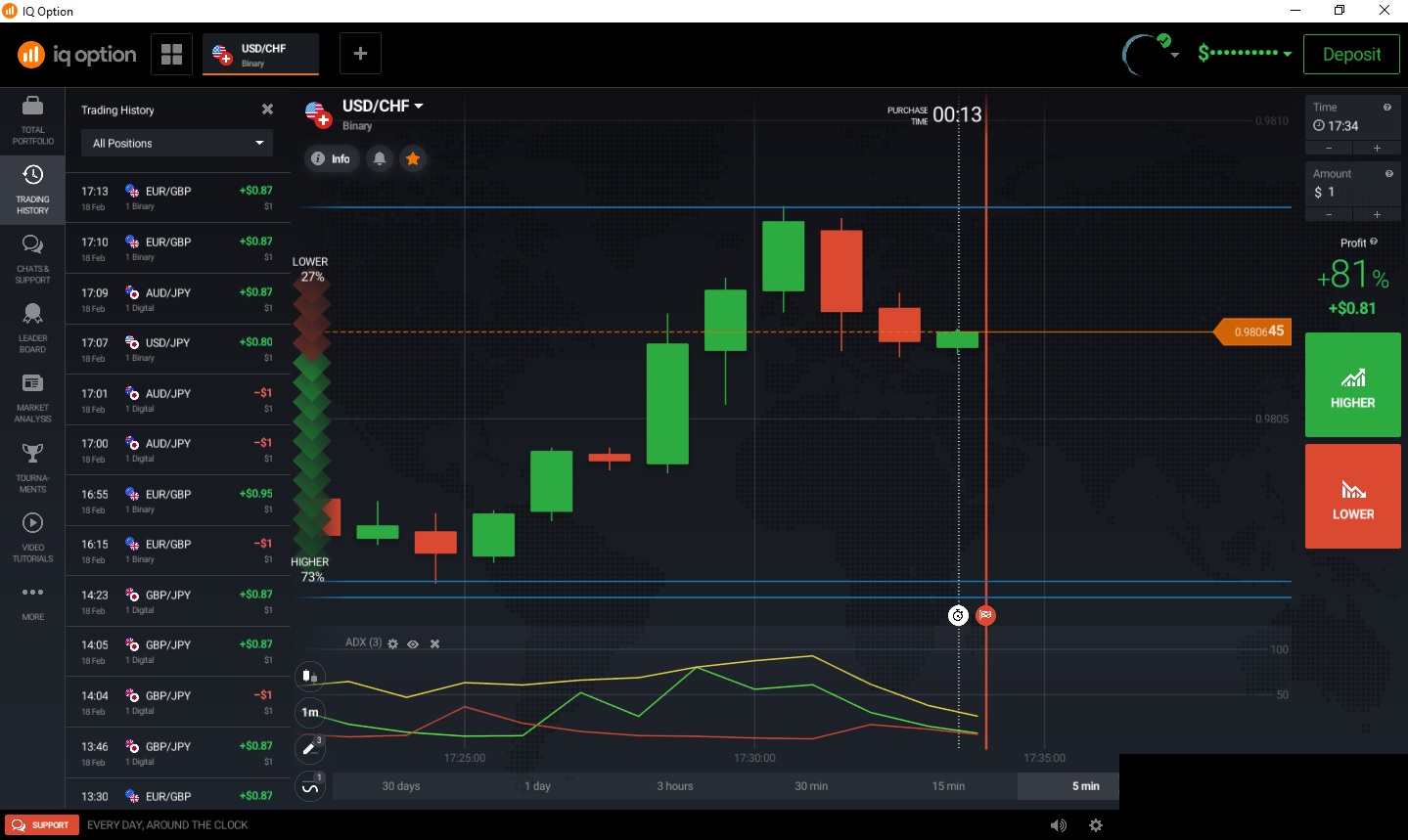Click the Support button
This screenshot has width=1408, height=840.
[x=41, y=825]
